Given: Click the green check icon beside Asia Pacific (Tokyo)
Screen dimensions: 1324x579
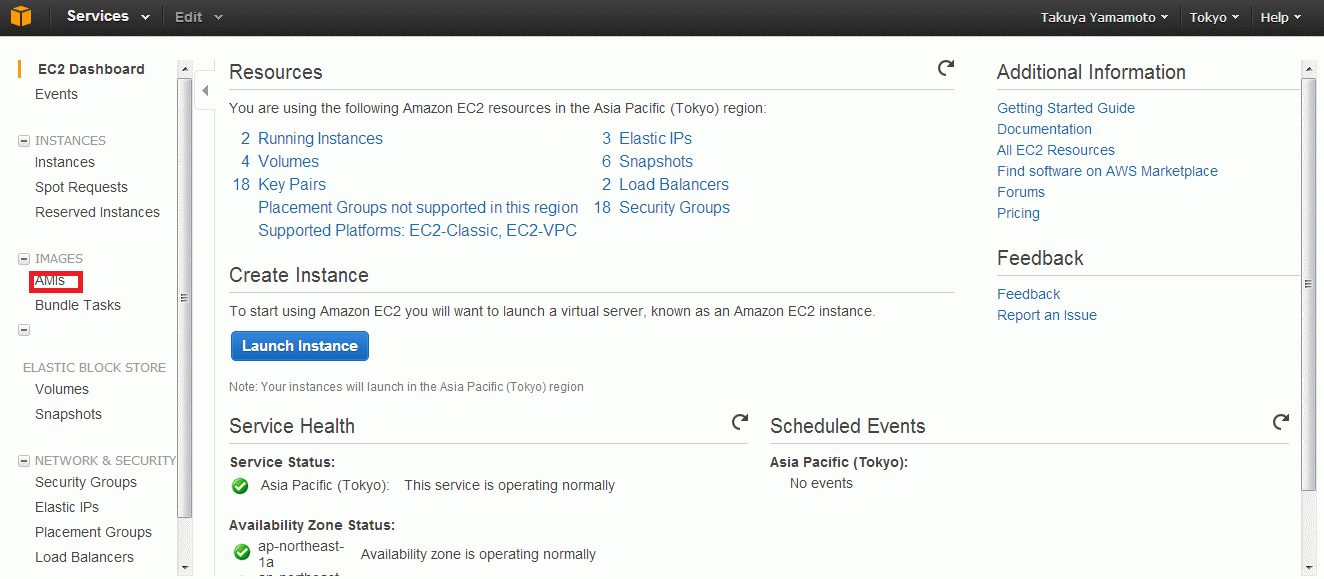Looking at the screenshot, I should tap(240, 486).
